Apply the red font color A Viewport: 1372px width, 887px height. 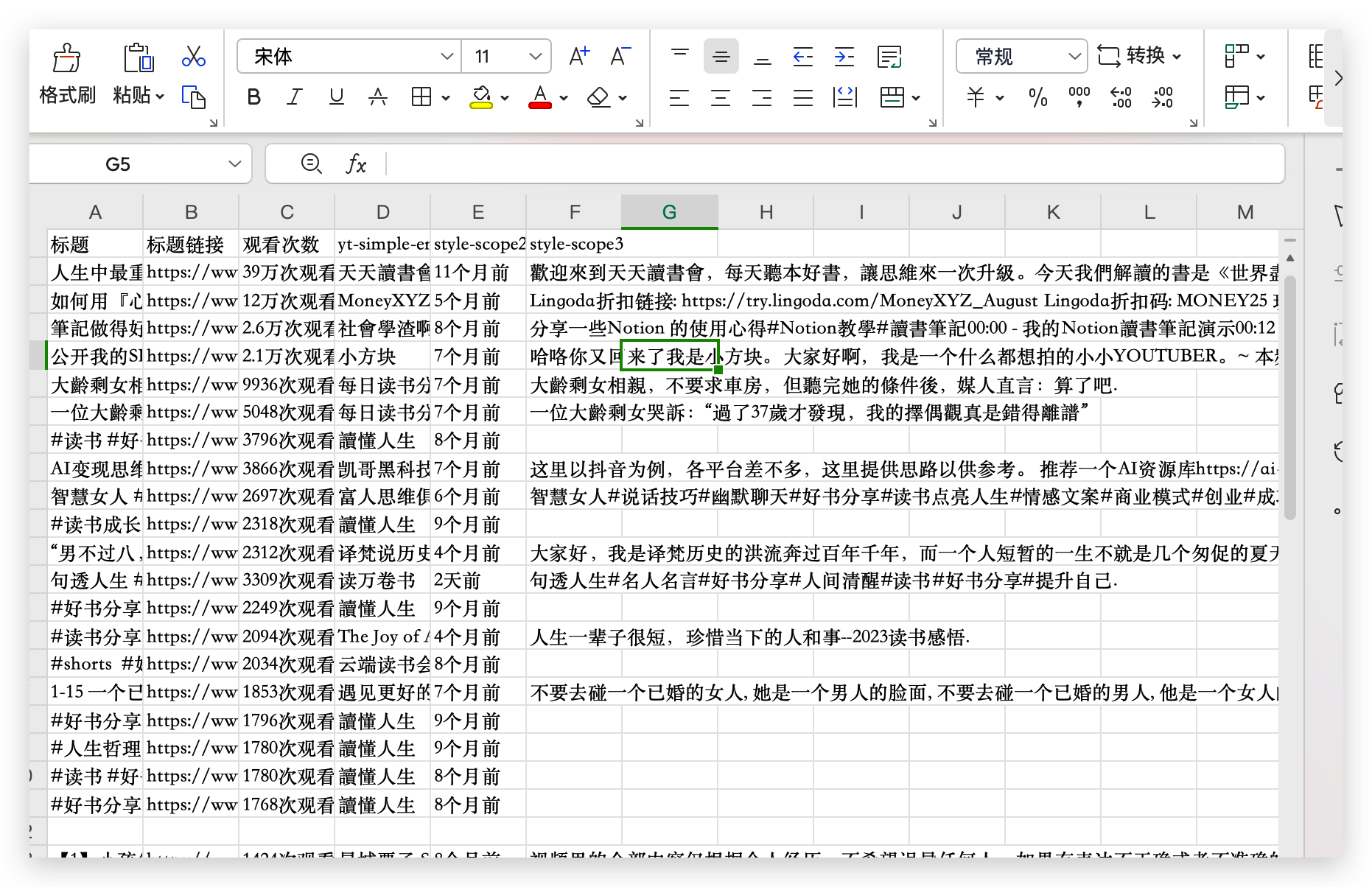(540, 97)
